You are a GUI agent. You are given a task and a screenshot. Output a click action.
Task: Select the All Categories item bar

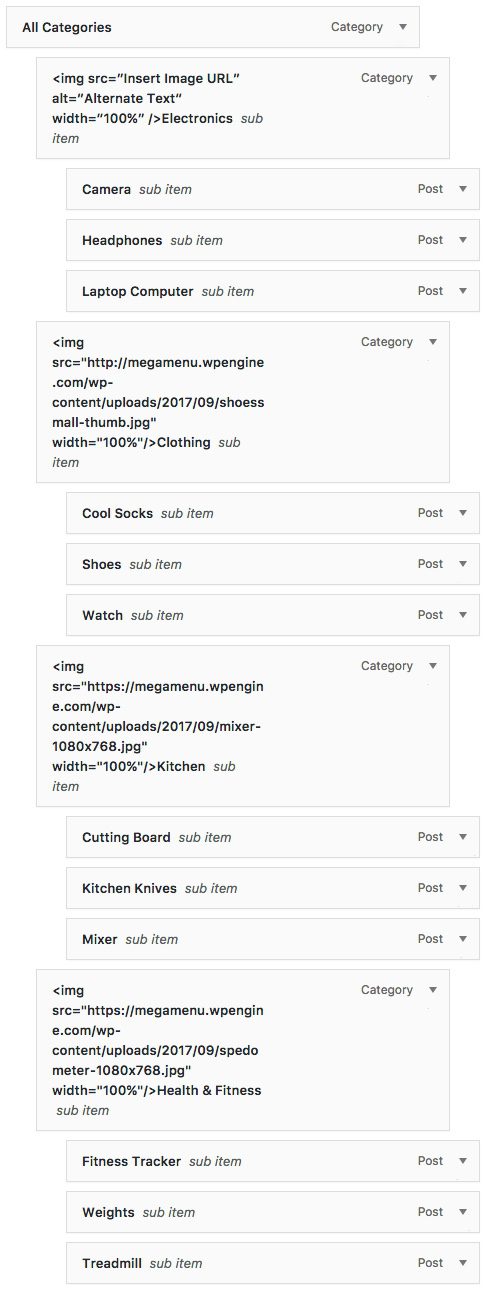click(212, 28)
